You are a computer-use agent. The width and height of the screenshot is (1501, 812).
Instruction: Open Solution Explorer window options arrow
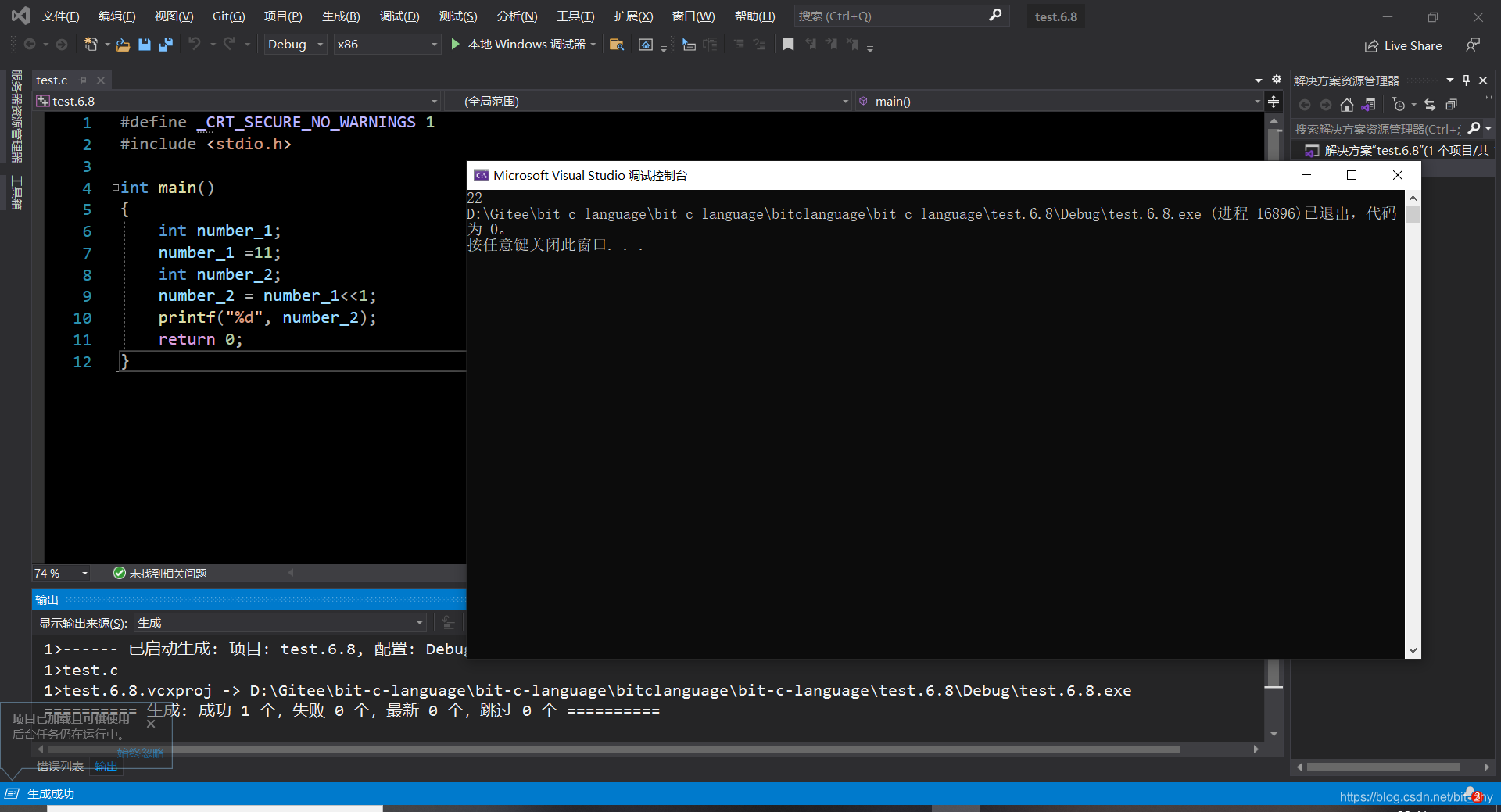coord(1450,80)
